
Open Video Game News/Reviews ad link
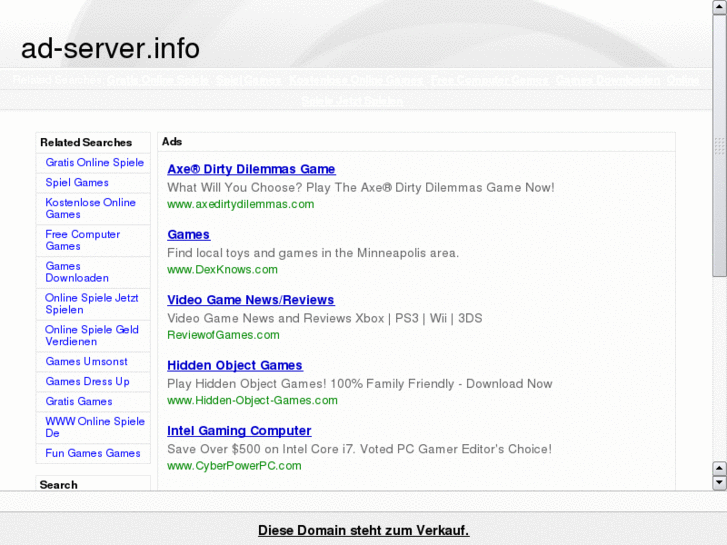tap(251, 300)
